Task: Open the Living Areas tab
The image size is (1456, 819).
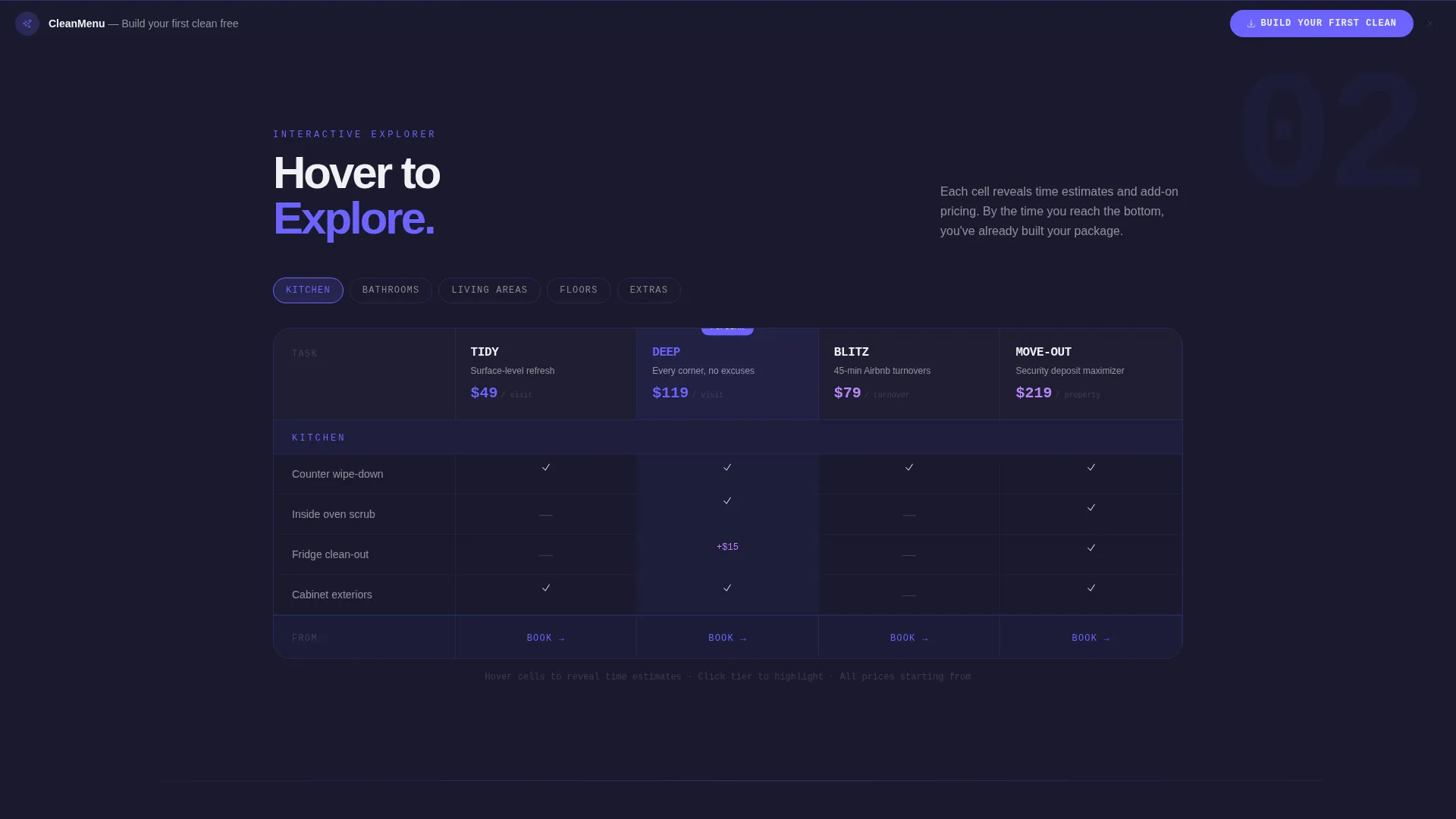Action: (489, 290)
